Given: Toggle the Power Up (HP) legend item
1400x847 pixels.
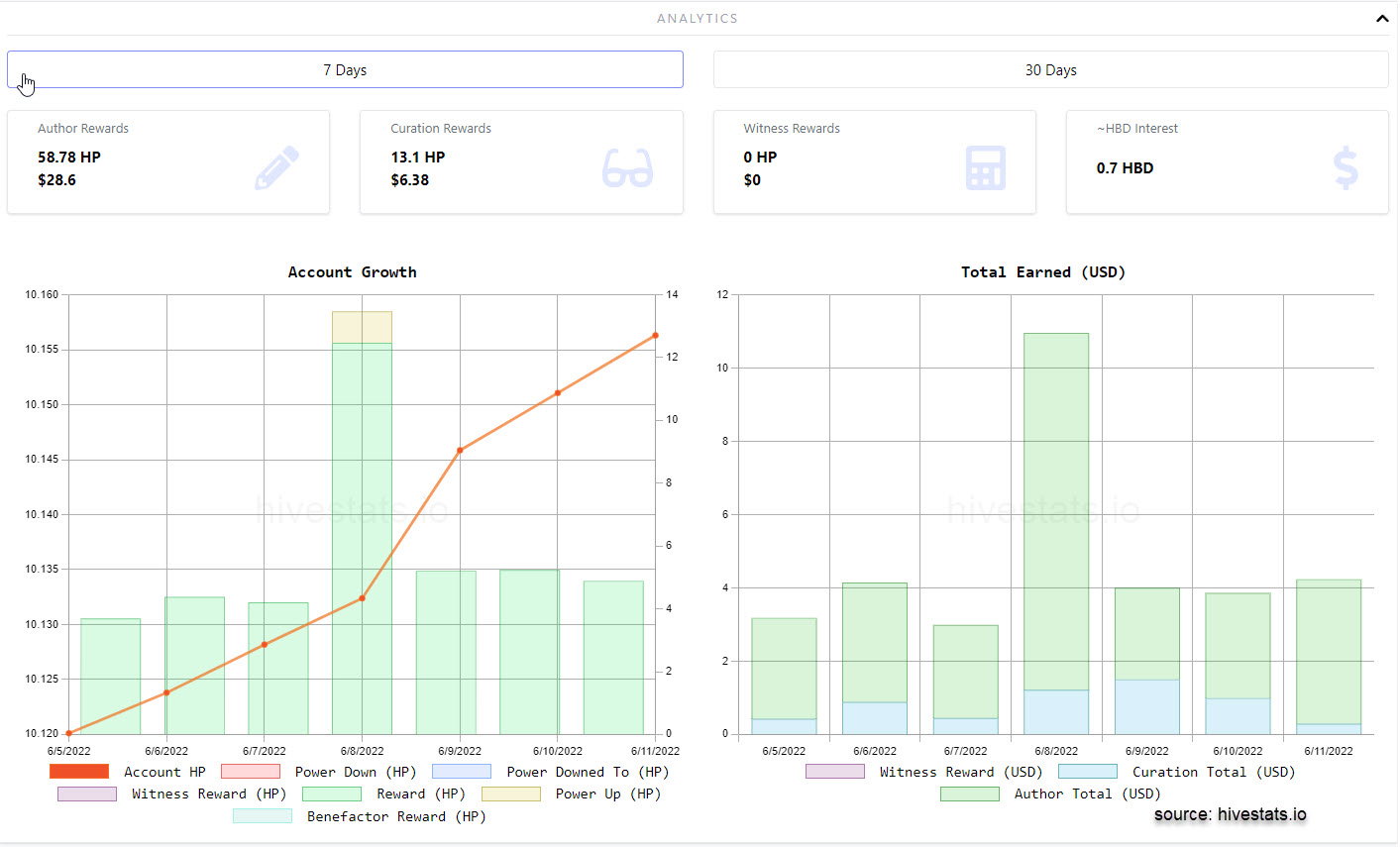Looking at the screenshot, I should (x=572, y=794).
